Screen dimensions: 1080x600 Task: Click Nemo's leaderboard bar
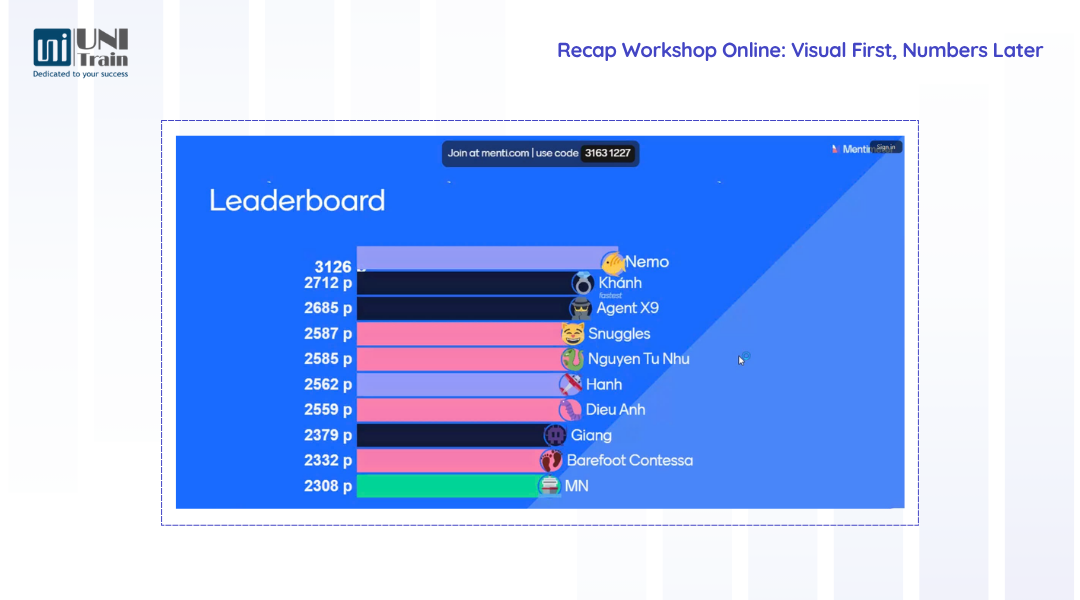click(x=486, y=258)
